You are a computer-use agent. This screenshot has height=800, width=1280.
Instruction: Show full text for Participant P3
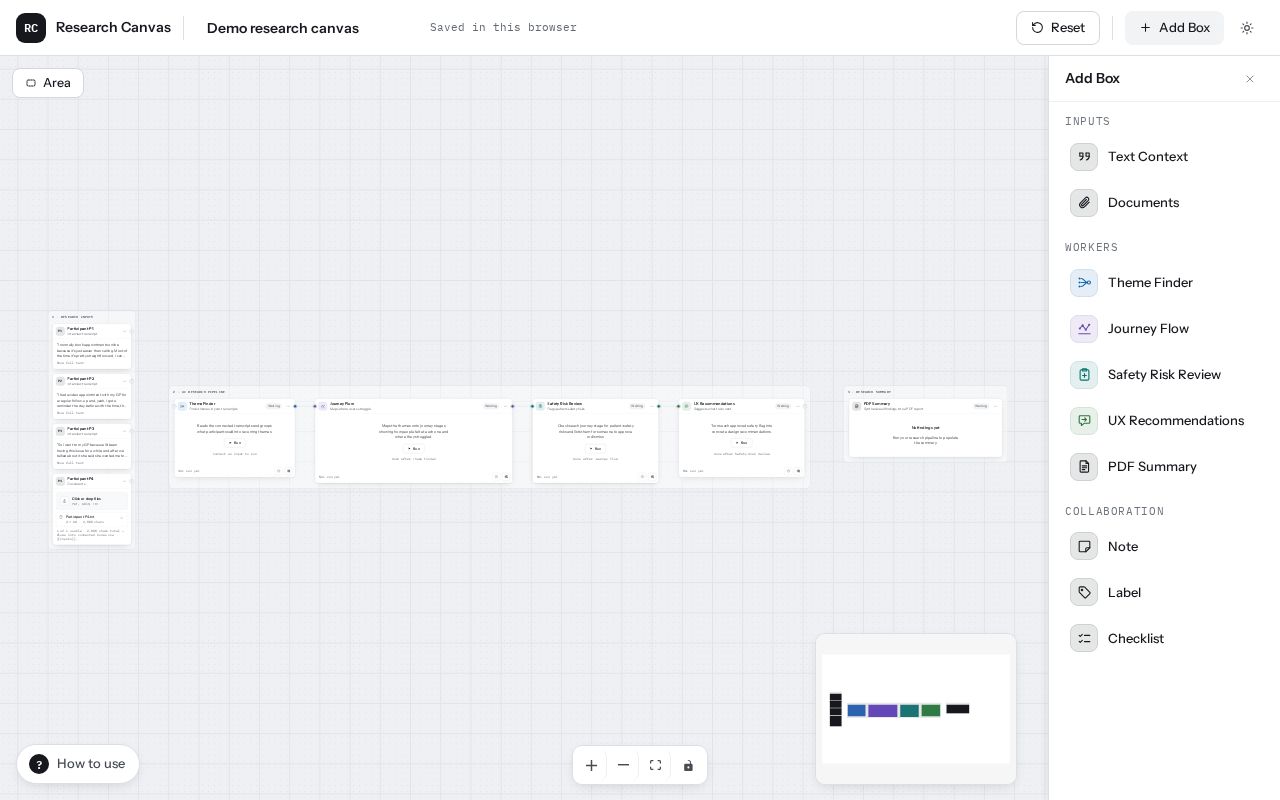(x=70, y=463)
